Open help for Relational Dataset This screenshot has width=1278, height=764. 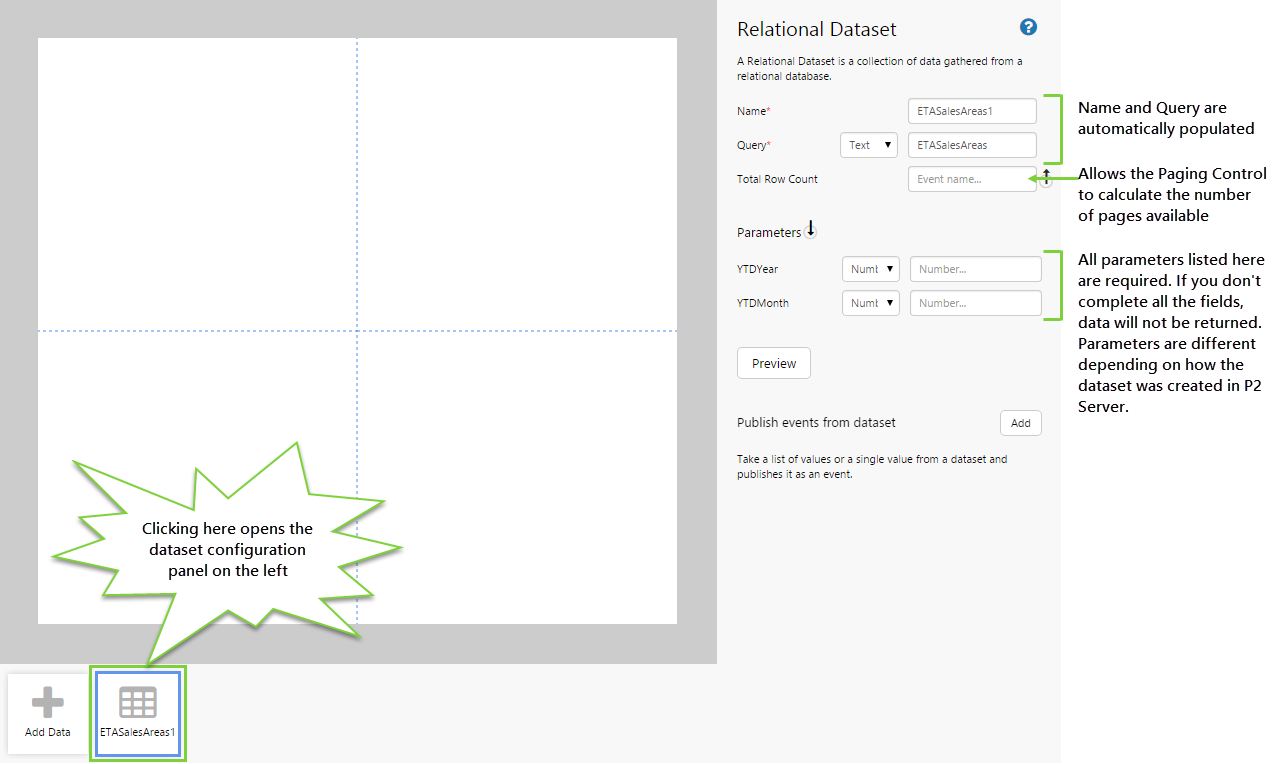click(1028, 28)
